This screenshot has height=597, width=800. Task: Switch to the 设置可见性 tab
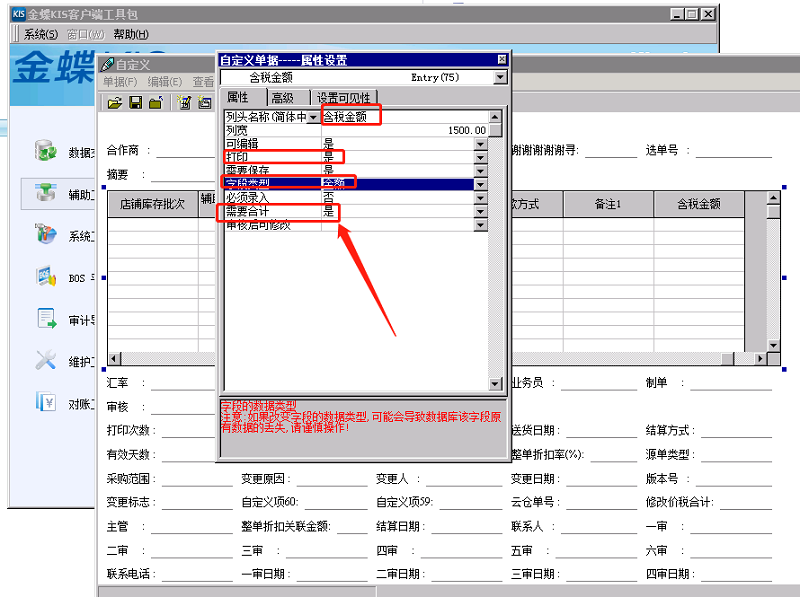coord(343,97)
